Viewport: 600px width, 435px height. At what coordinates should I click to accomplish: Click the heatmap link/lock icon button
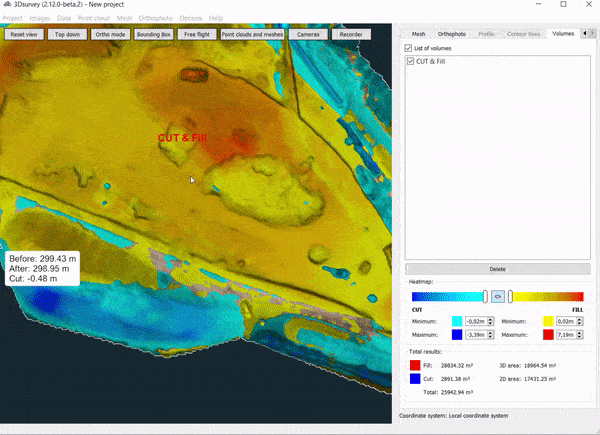point(498,296)
